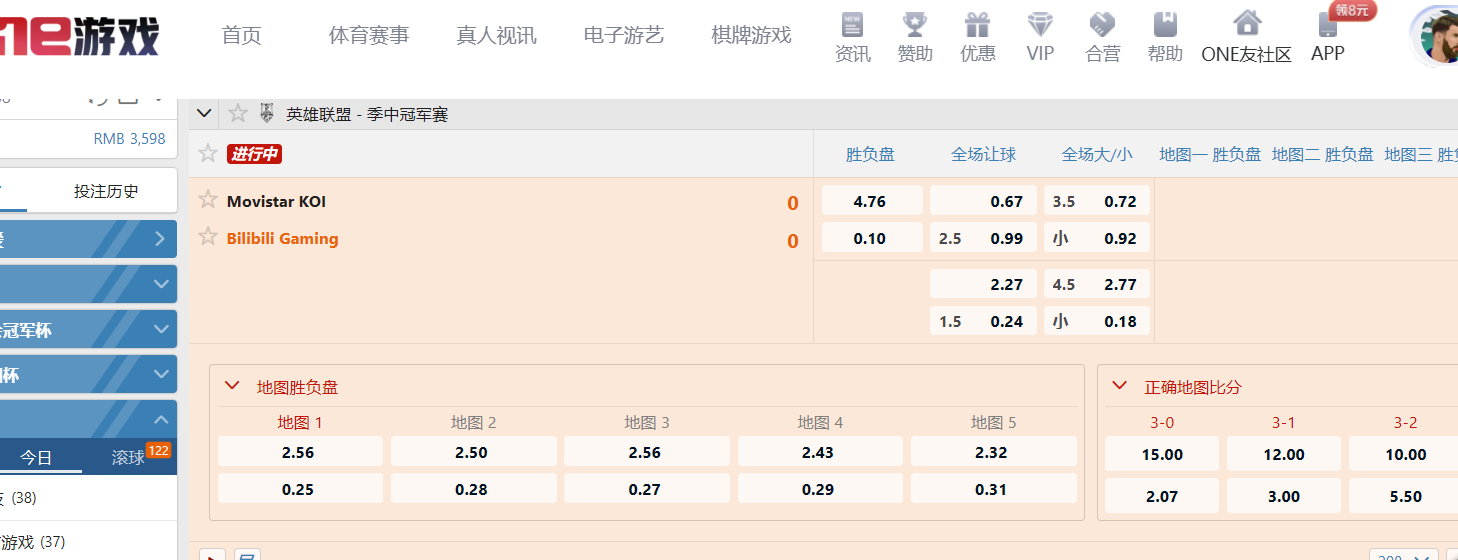The image size is (1458, 560).
Task: Select 地图 5 odds 0.31
Action: (x=993, y=489)
